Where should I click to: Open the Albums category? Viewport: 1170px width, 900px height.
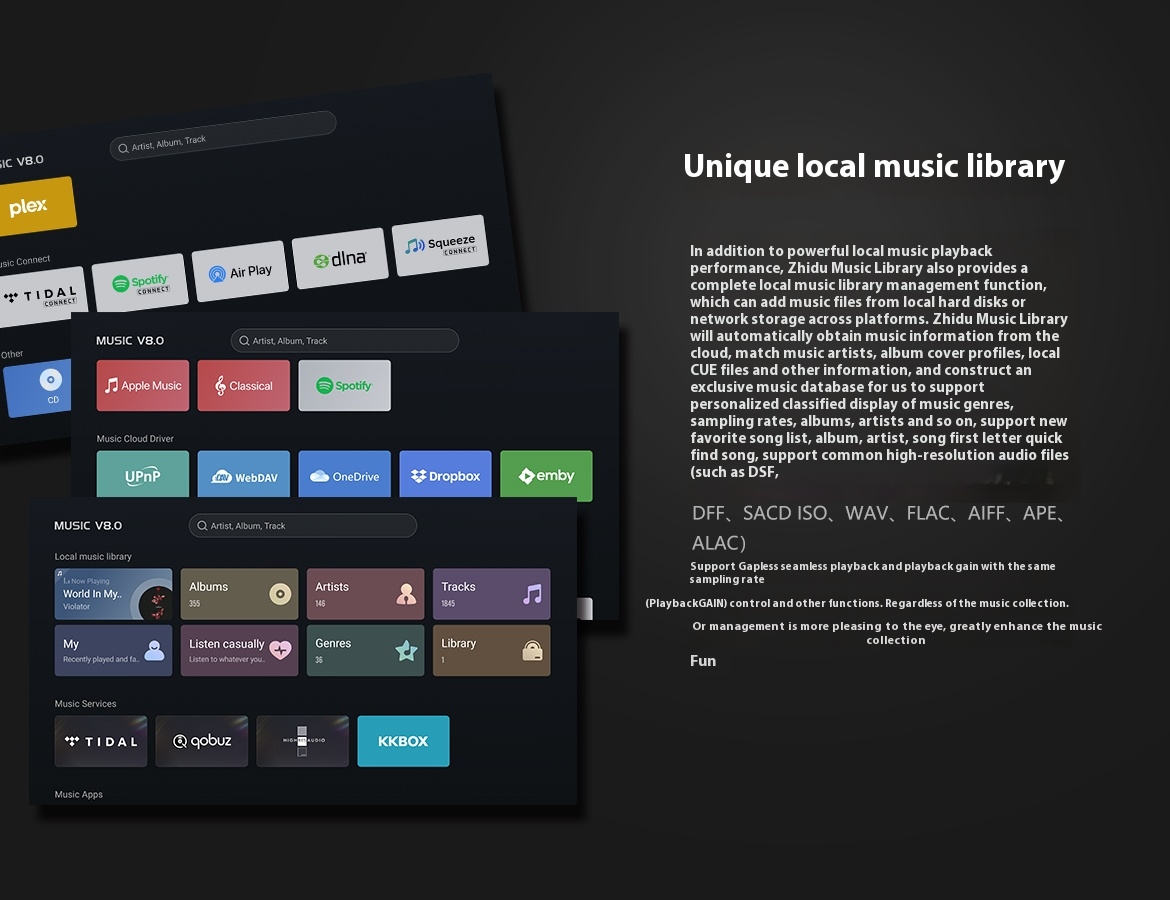click(239, 594)
